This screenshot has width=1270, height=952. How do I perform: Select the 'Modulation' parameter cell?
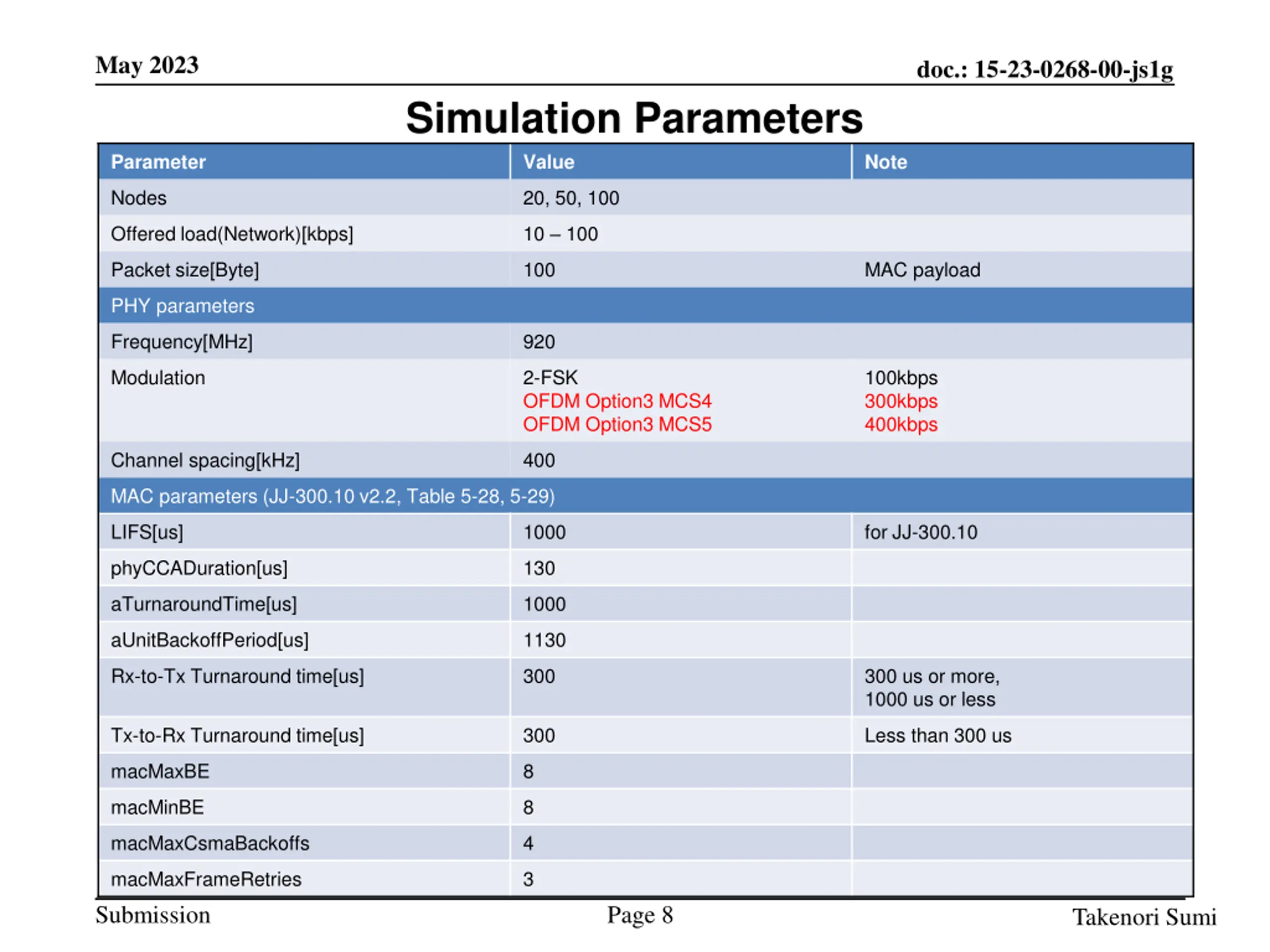(x=304, y=401)
